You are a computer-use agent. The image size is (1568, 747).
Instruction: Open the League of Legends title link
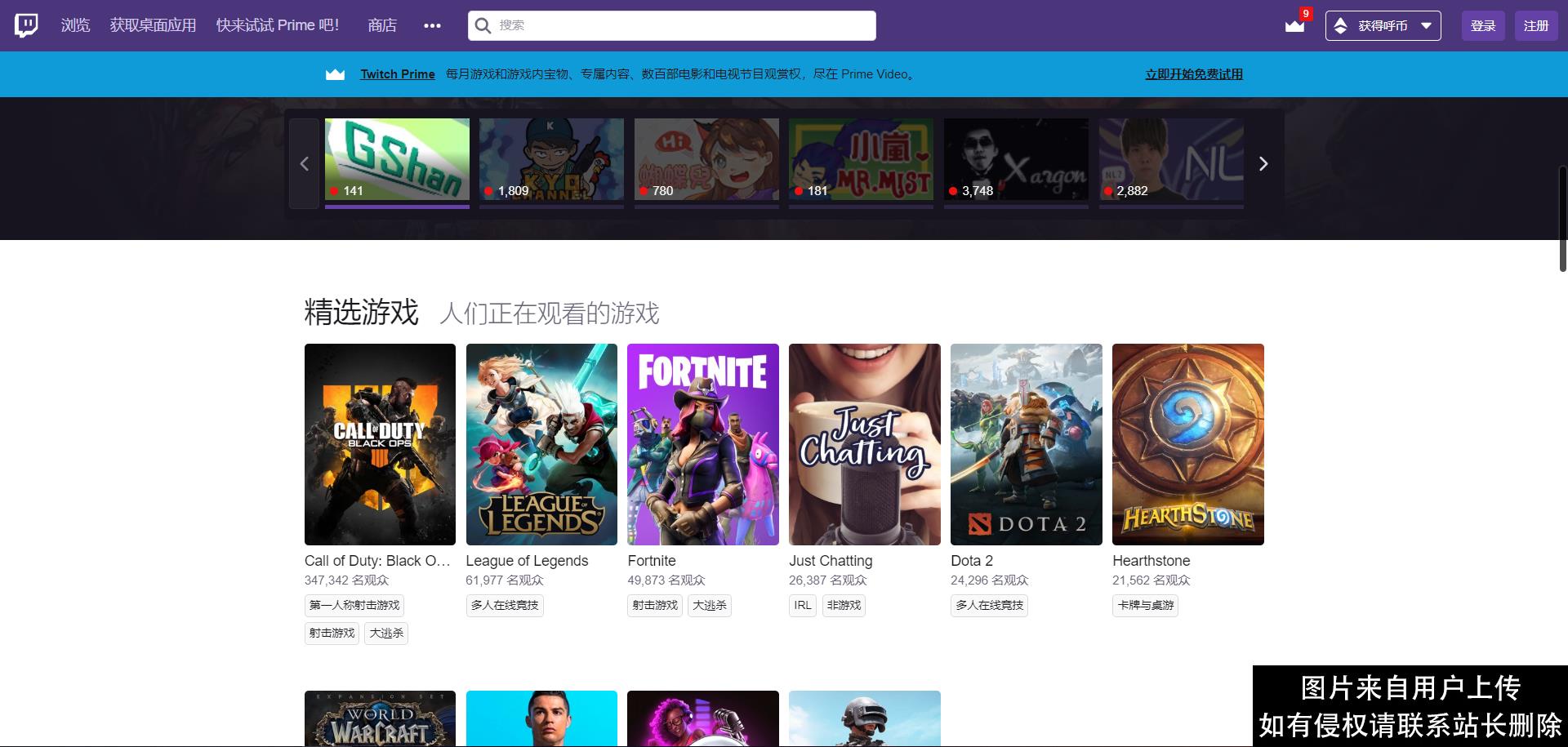[x=527, y=561]
